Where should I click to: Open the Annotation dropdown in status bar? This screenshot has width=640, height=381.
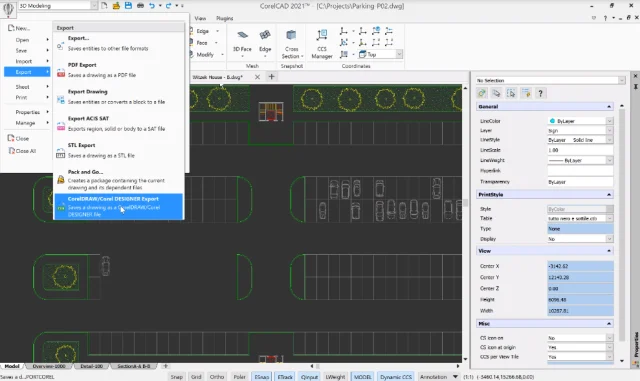[x=455, y=377]
